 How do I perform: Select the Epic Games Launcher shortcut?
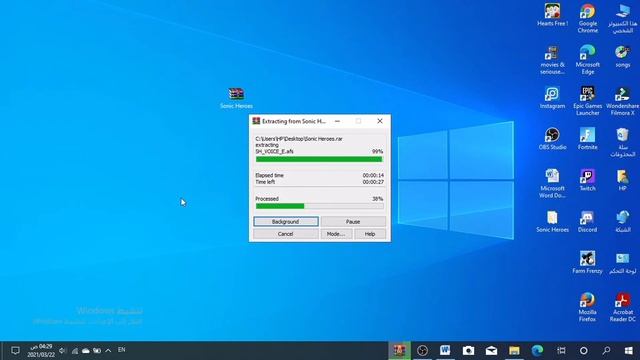pyautogui.click(x=587, y=101)
